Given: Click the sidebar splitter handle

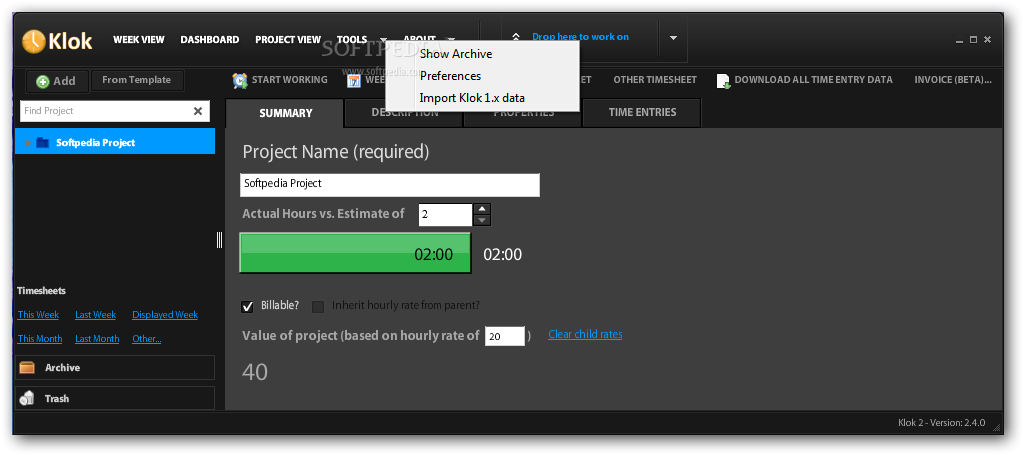Looking at the screenshot, I should click(x=219, y=240).
